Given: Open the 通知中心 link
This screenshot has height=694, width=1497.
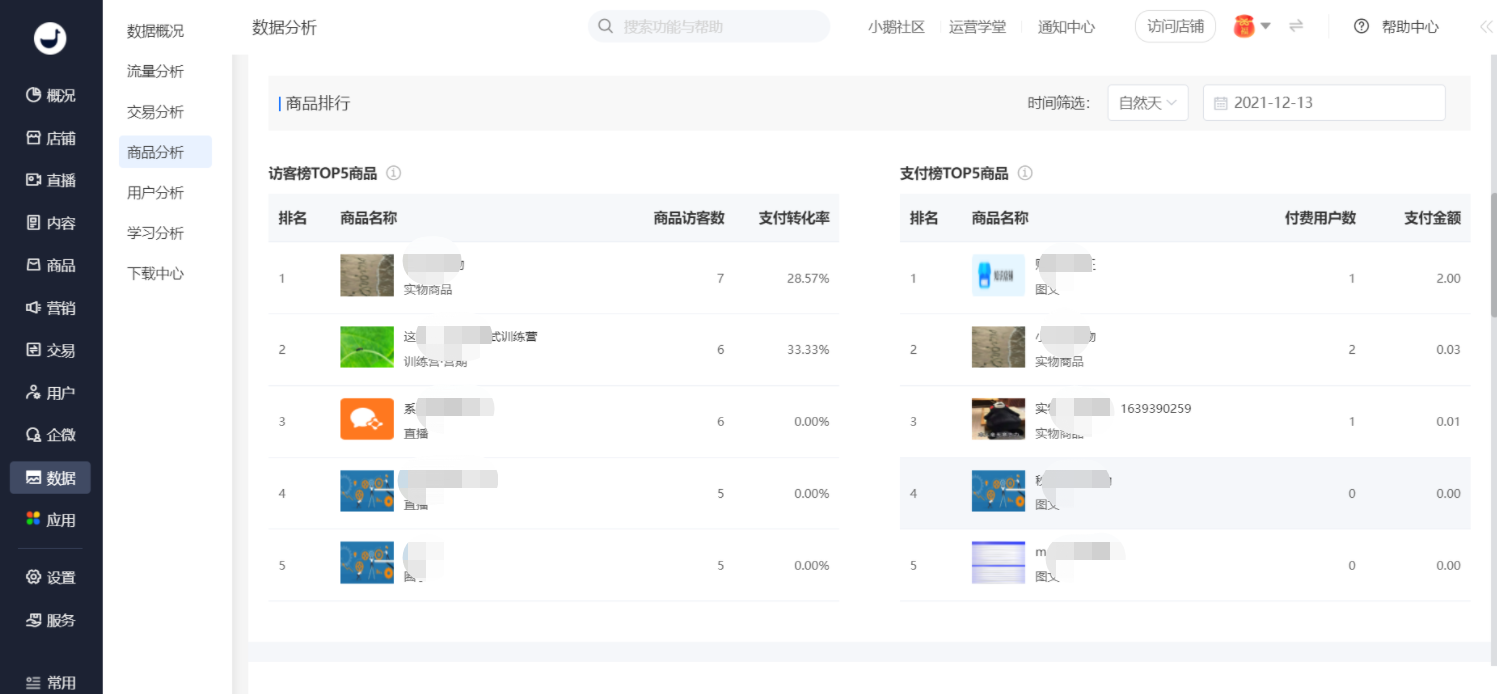Looking at the screenshot, I should point(1066,27).
